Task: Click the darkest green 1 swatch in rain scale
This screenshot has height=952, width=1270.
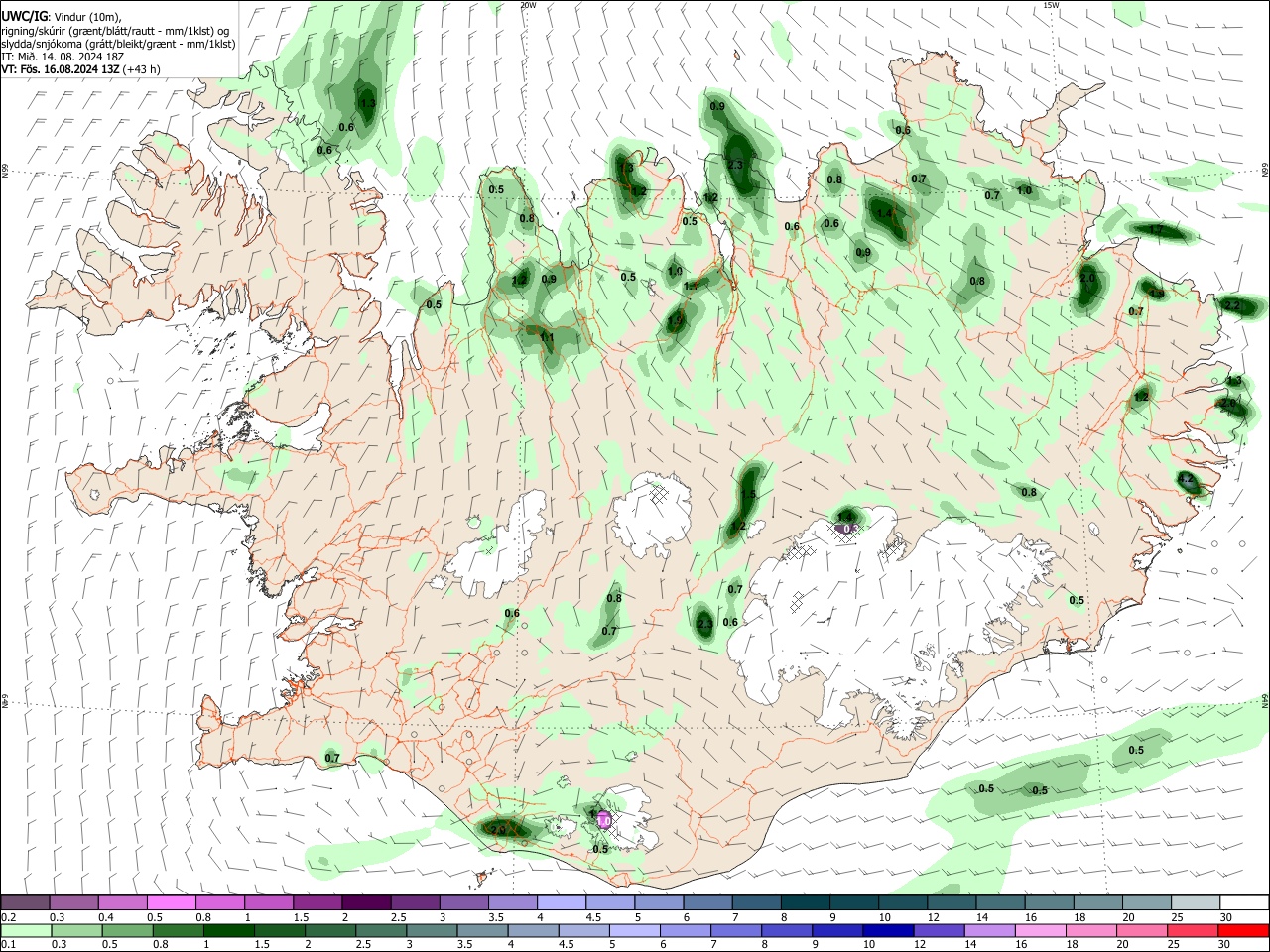Action: click(x=228, y=931)
